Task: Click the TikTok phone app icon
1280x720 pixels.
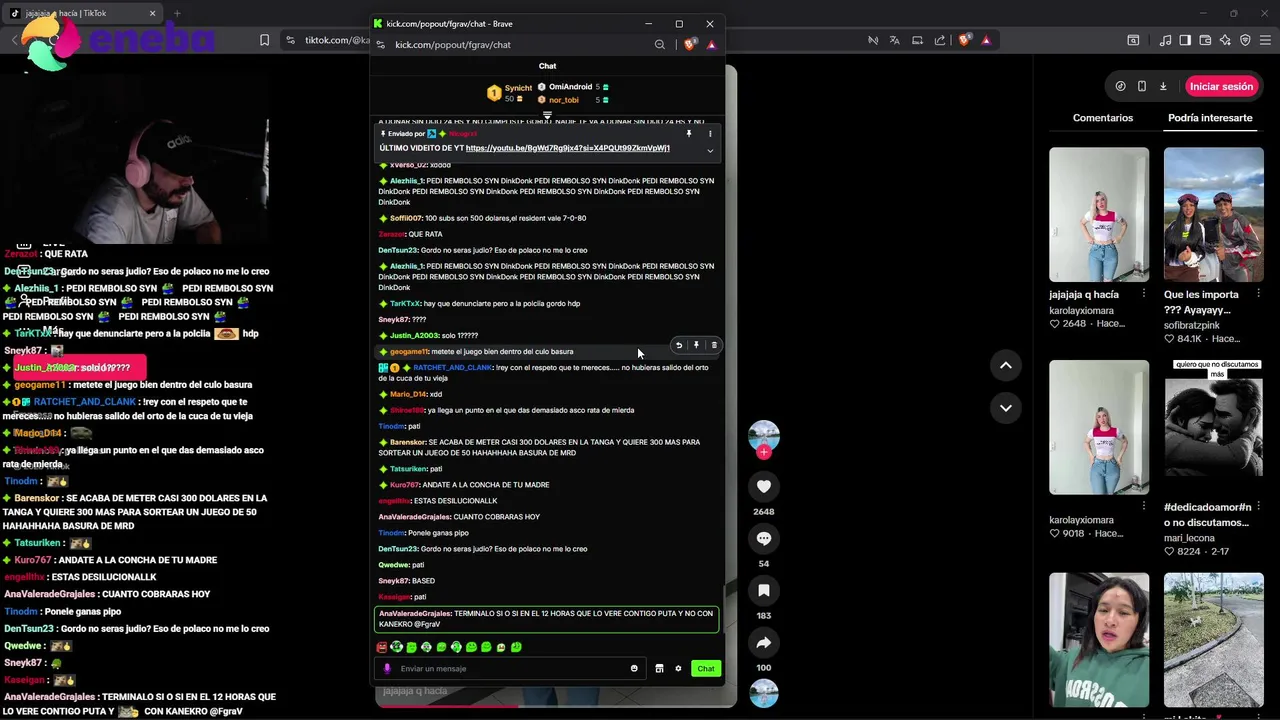Action: point(1142,86)
